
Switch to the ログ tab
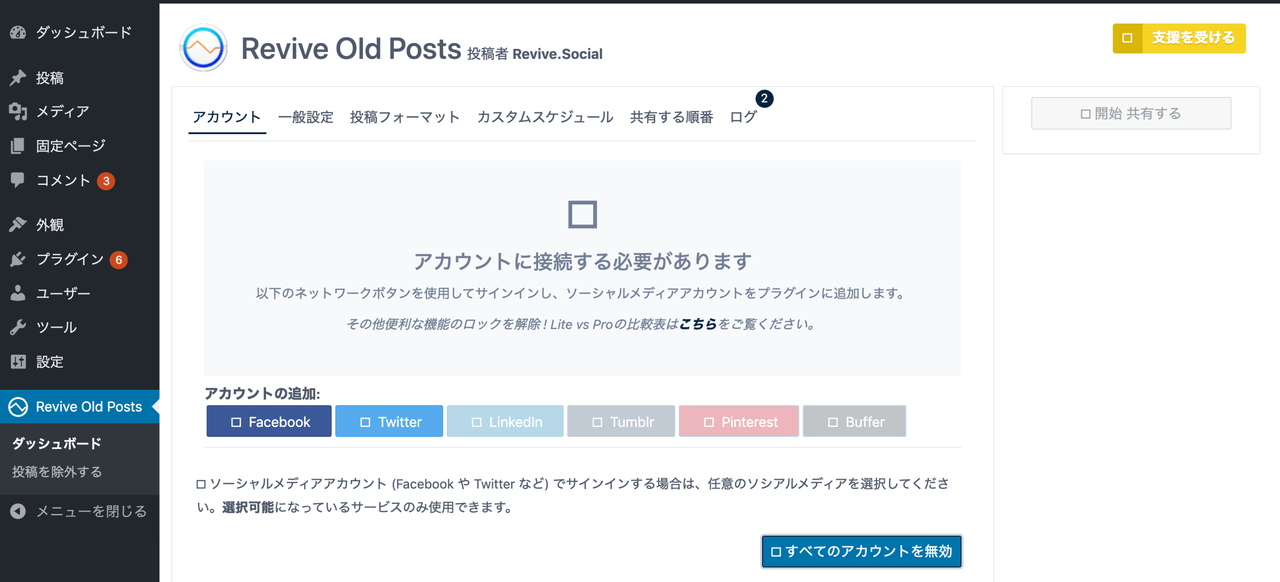(x=743, y=117)
